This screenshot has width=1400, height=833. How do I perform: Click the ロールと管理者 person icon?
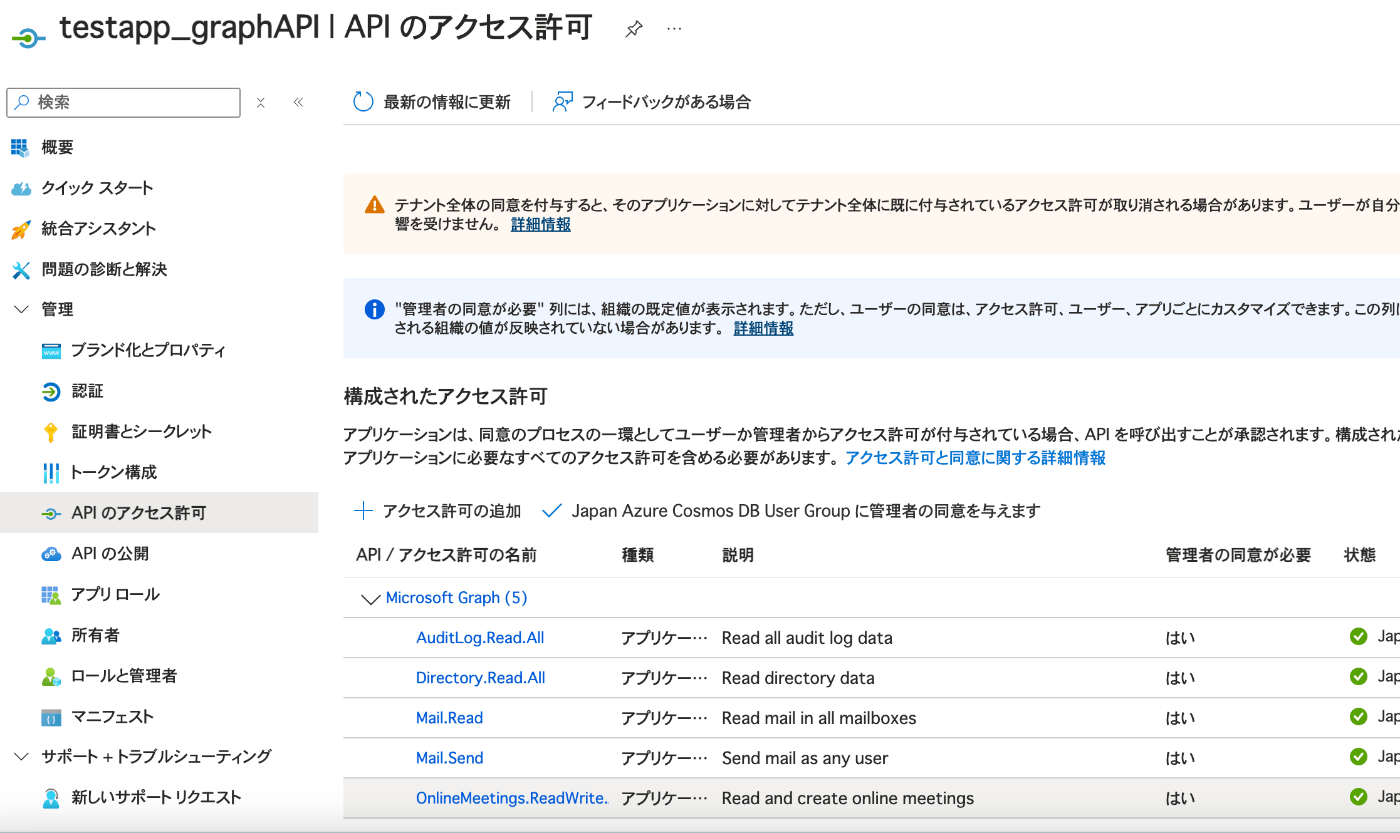[x=51, y=676]
